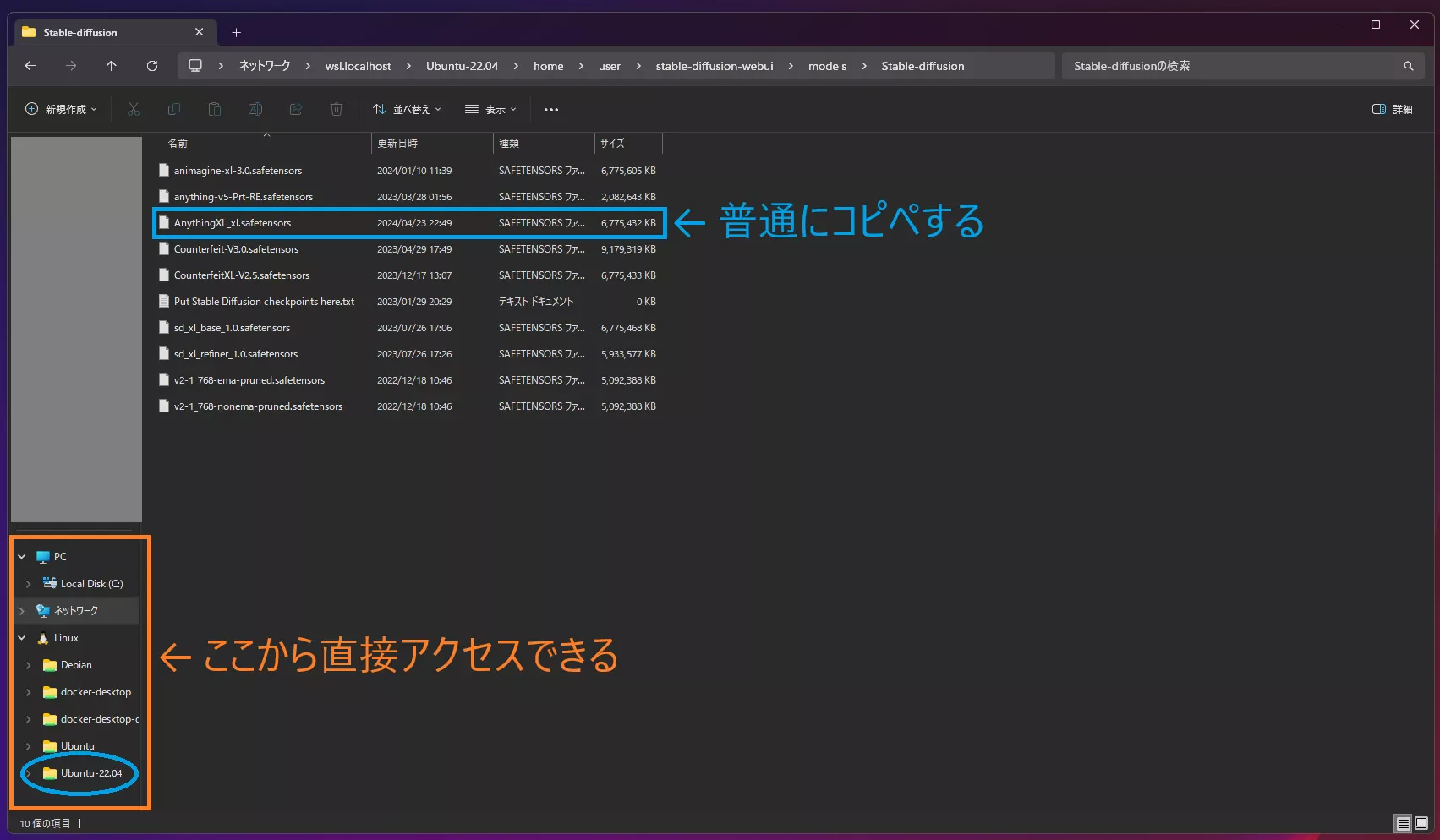Toggle the 詳細 details pane
This screenshot has width=1440, height=840.
(x=1392, y=109)
